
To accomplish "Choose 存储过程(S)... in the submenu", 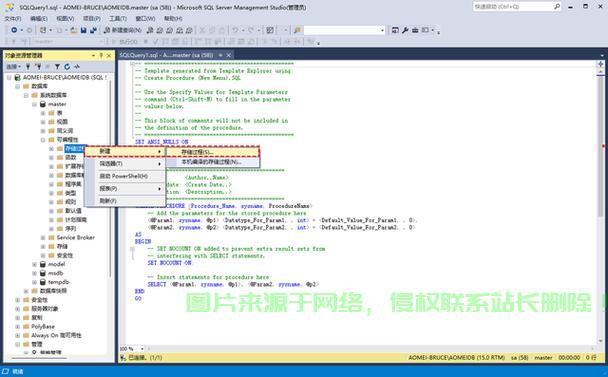I will pos(212,152).
